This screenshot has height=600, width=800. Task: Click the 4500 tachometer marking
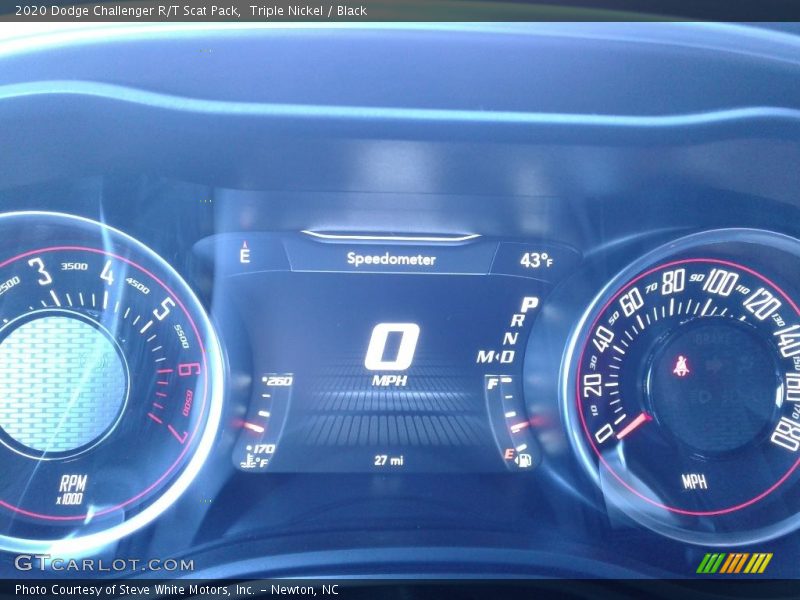(x=137, y=286)
